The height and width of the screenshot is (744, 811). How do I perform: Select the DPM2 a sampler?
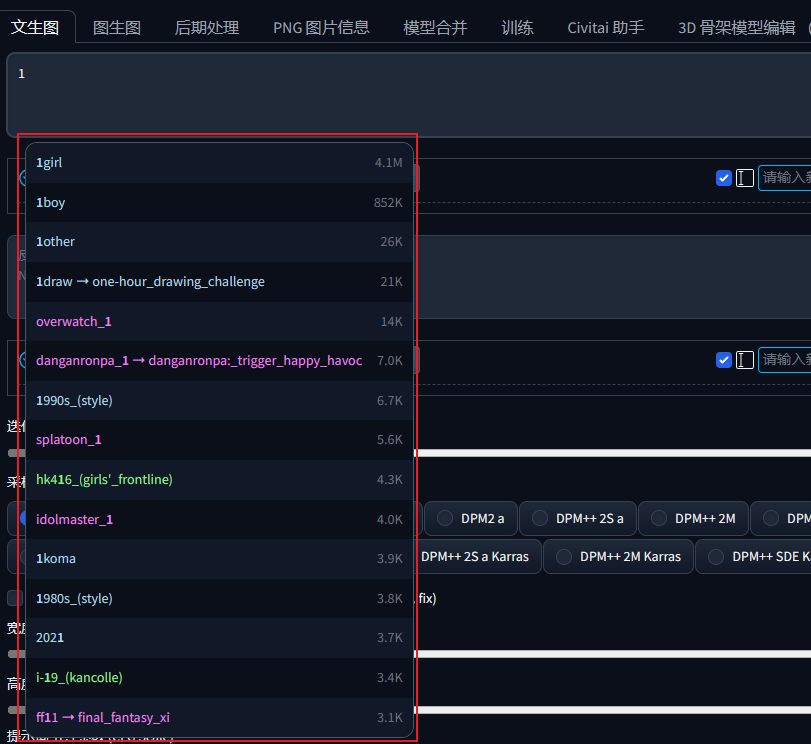(471, 518)
